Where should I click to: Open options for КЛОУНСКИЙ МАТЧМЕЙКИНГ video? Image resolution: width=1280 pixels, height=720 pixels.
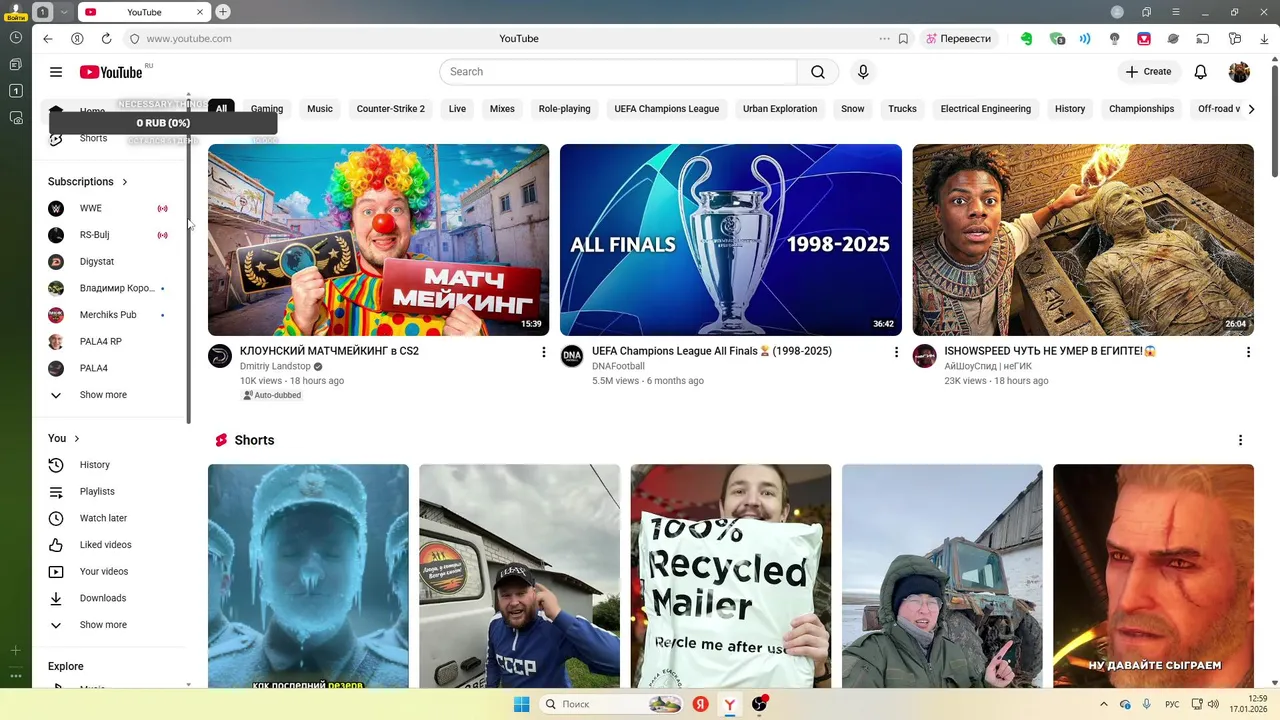click(x=544, y=352)
